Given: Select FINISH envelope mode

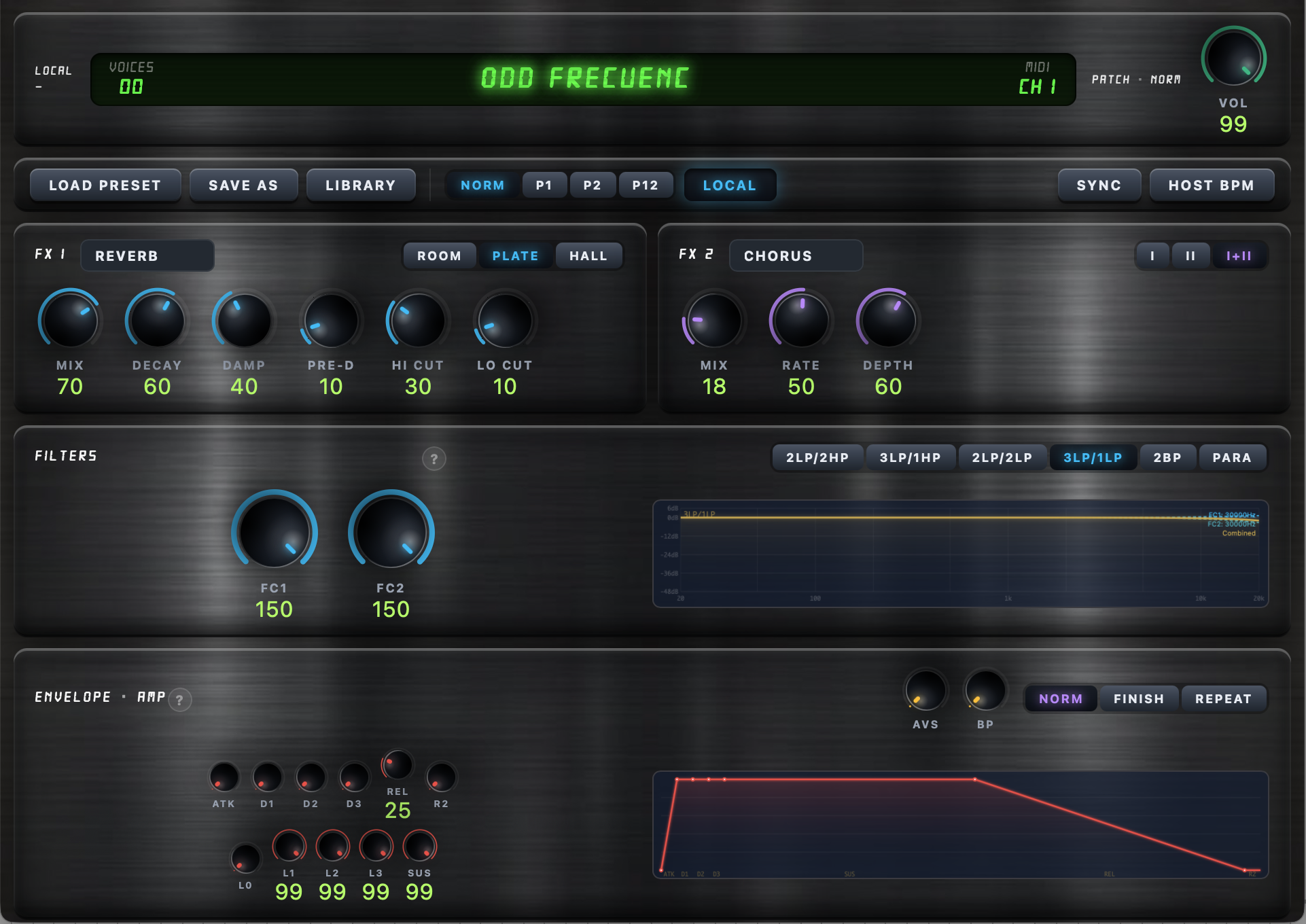Looking at the screenshot, I should click(x=1139, y=699).
